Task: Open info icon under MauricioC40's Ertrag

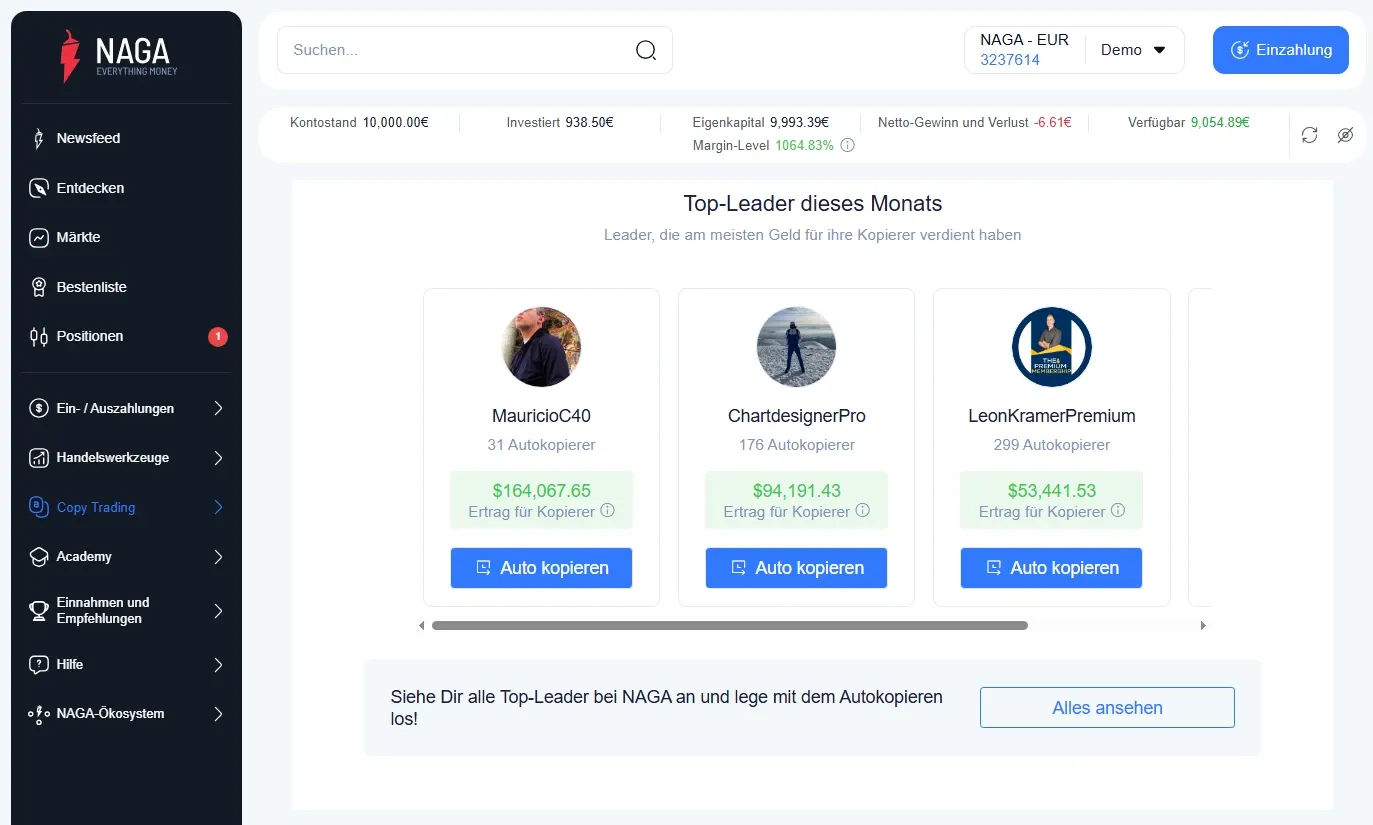Action: coord(607,511)
